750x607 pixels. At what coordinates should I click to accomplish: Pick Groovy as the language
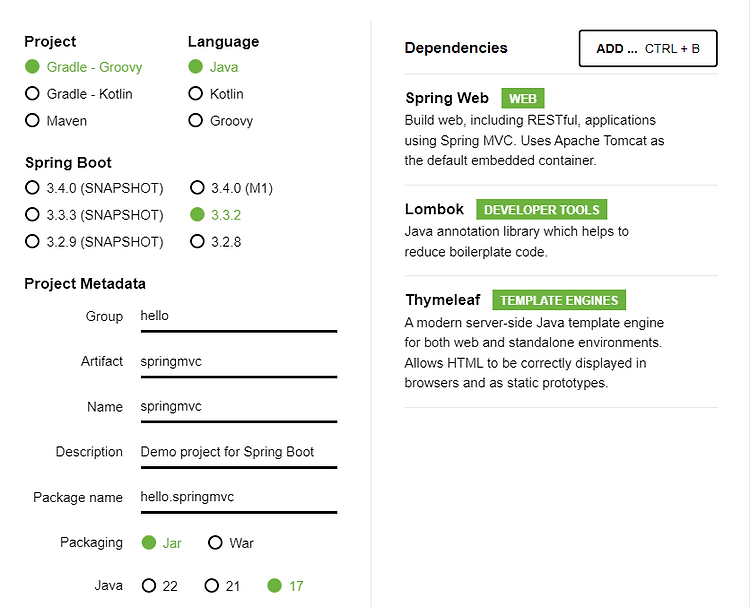coord(196,121)
